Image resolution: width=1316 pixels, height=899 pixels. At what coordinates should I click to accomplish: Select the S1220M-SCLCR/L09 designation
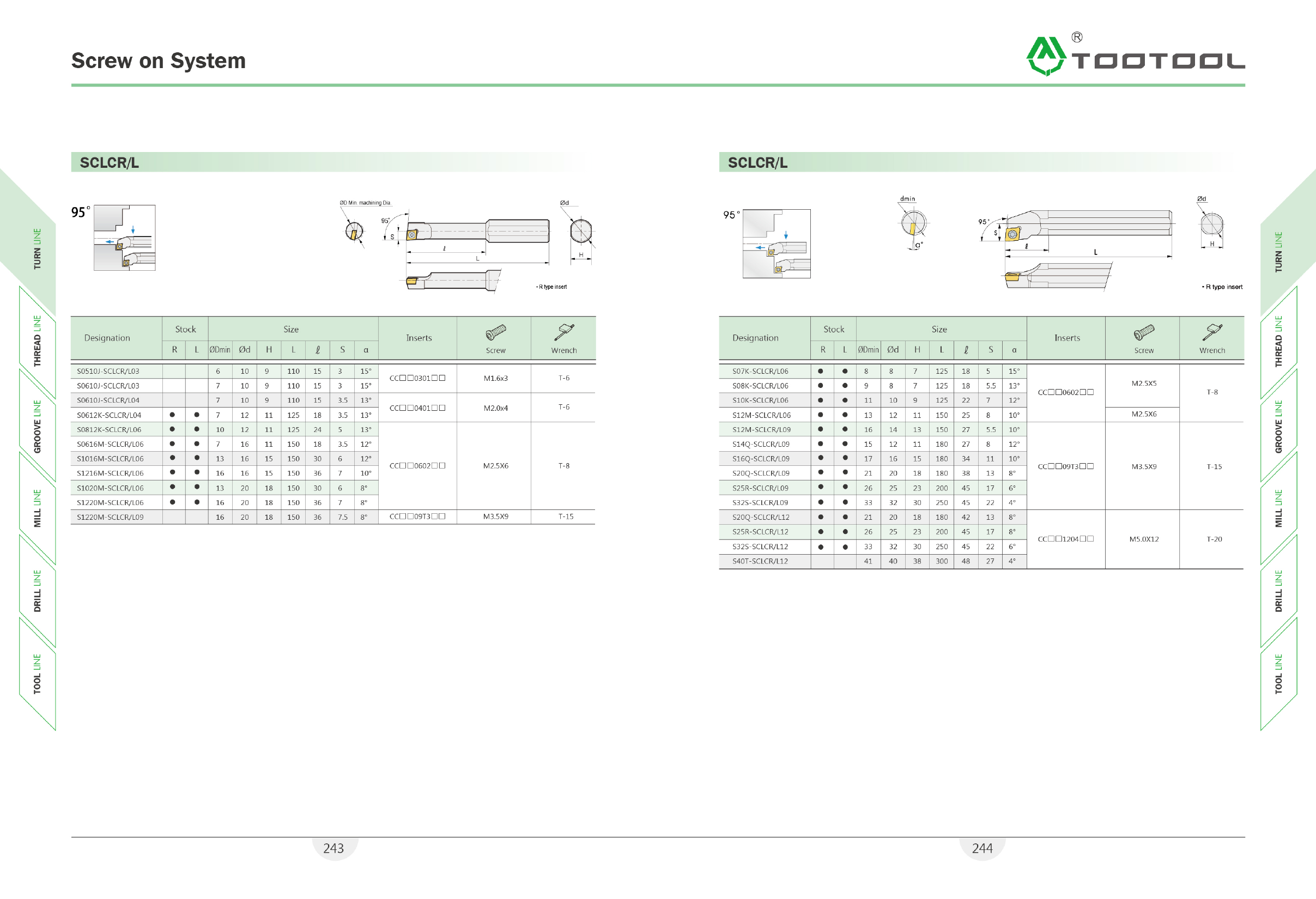[x=111, y=517]
